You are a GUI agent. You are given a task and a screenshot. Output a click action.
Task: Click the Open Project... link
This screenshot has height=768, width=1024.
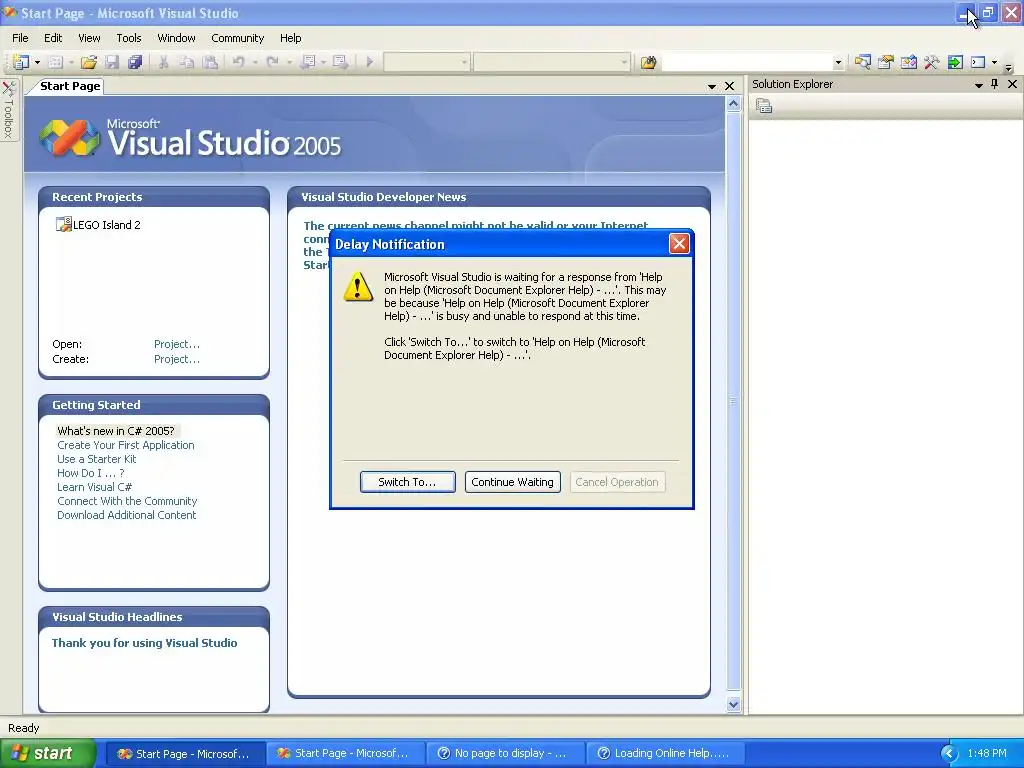coord(177,344)
